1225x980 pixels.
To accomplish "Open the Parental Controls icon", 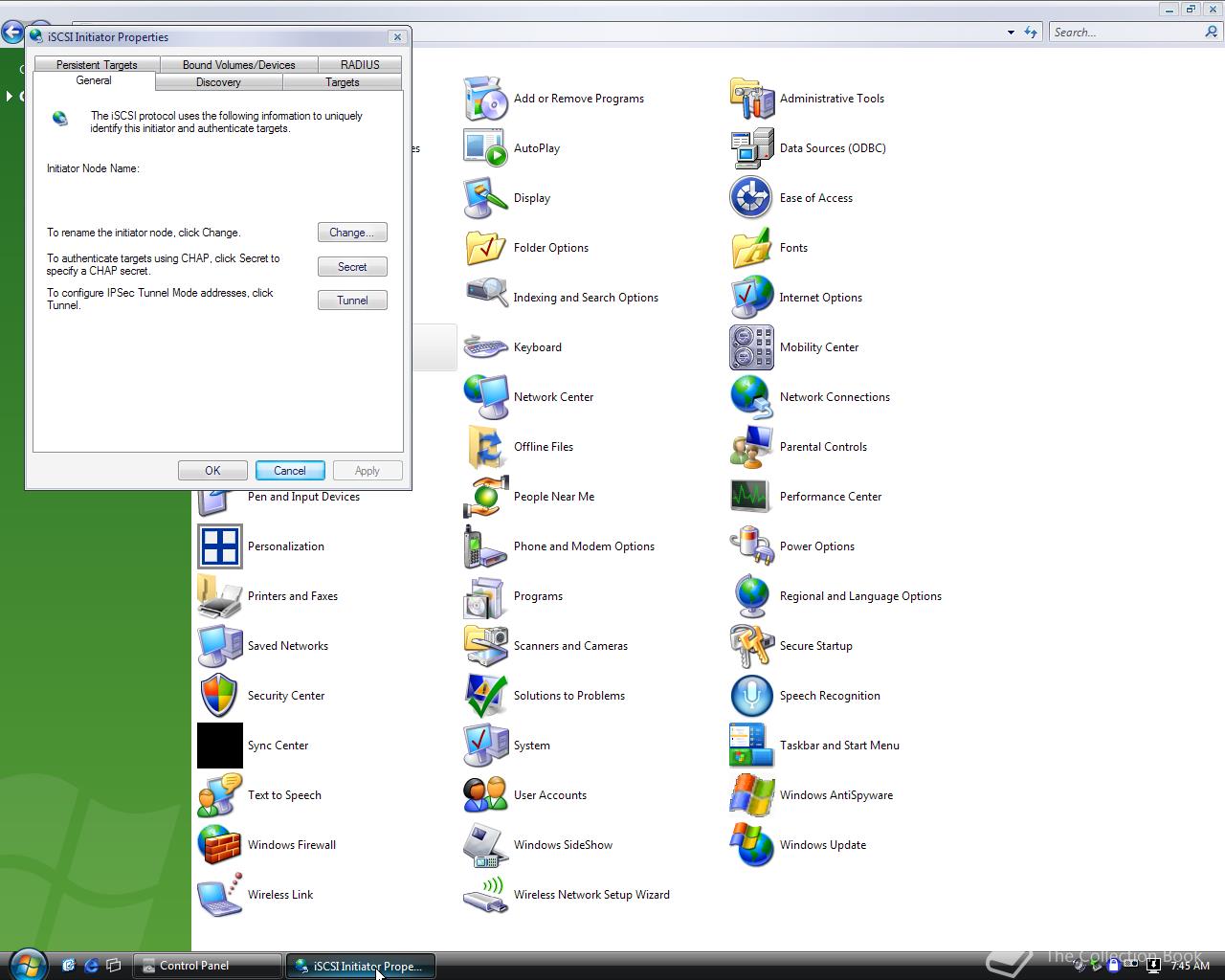I will pyautogui.click(x=752, y=447).
